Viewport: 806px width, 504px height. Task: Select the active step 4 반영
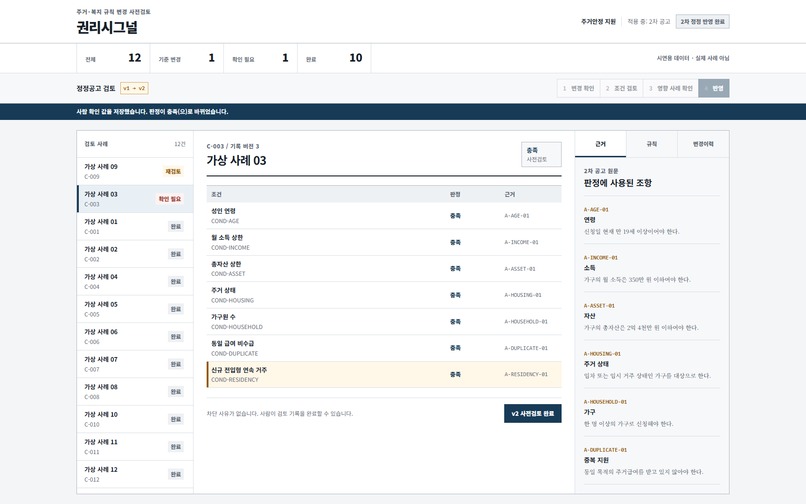[713, 88]
